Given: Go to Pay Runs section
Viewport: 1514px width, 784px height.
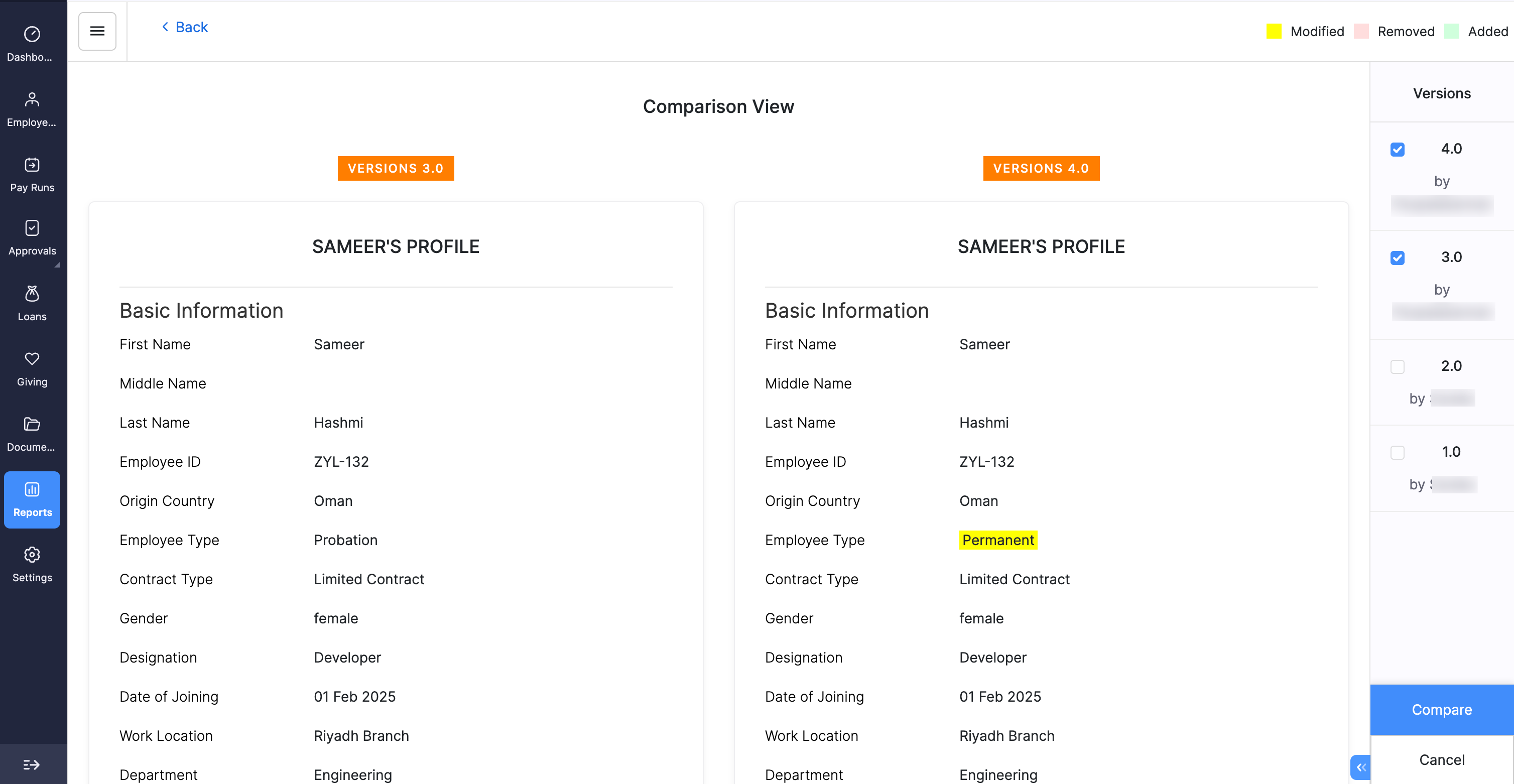Looking at the screenshot, I should pyautogui.click(x=32, y=175).
